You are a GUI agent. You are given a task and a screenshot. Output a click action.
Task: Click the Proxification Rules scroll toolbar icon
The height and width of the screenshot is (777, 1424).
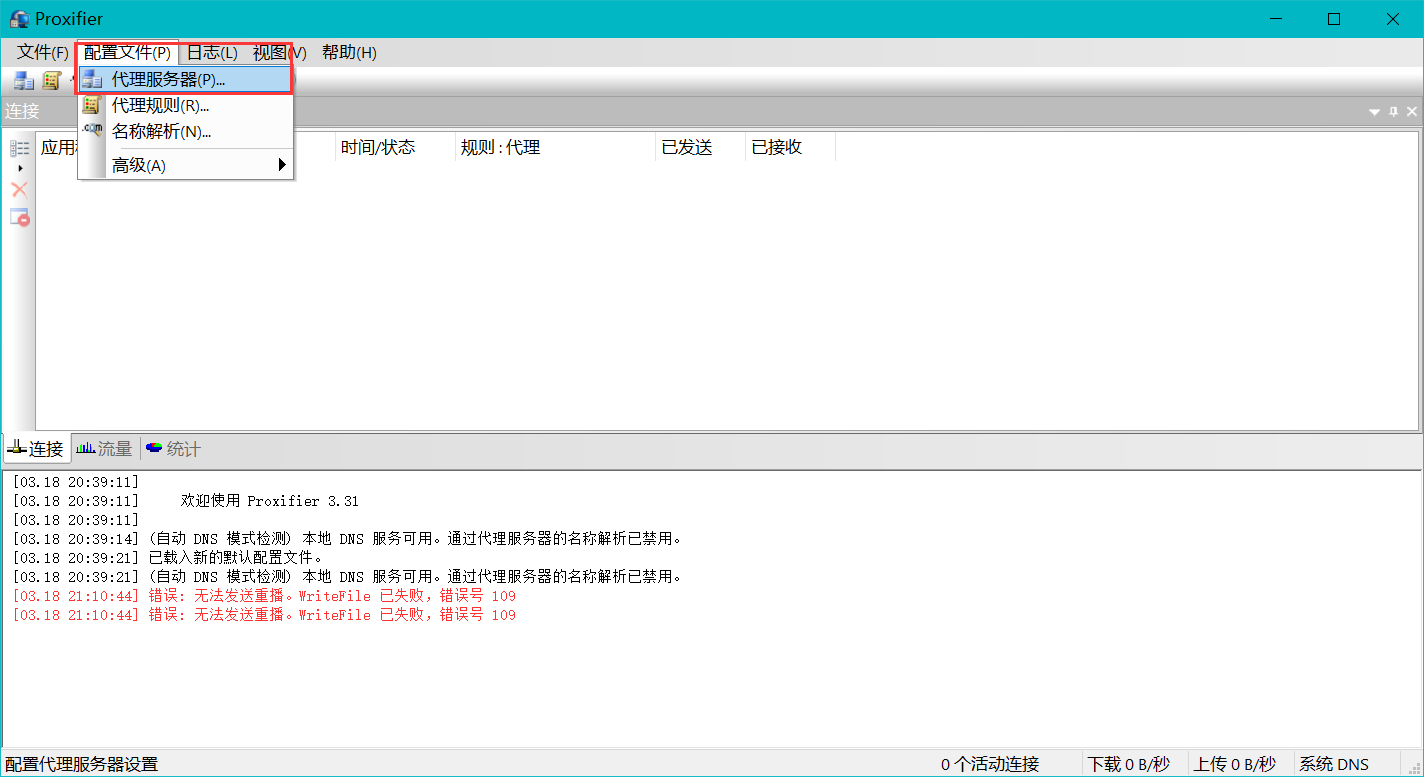(51, 81)
